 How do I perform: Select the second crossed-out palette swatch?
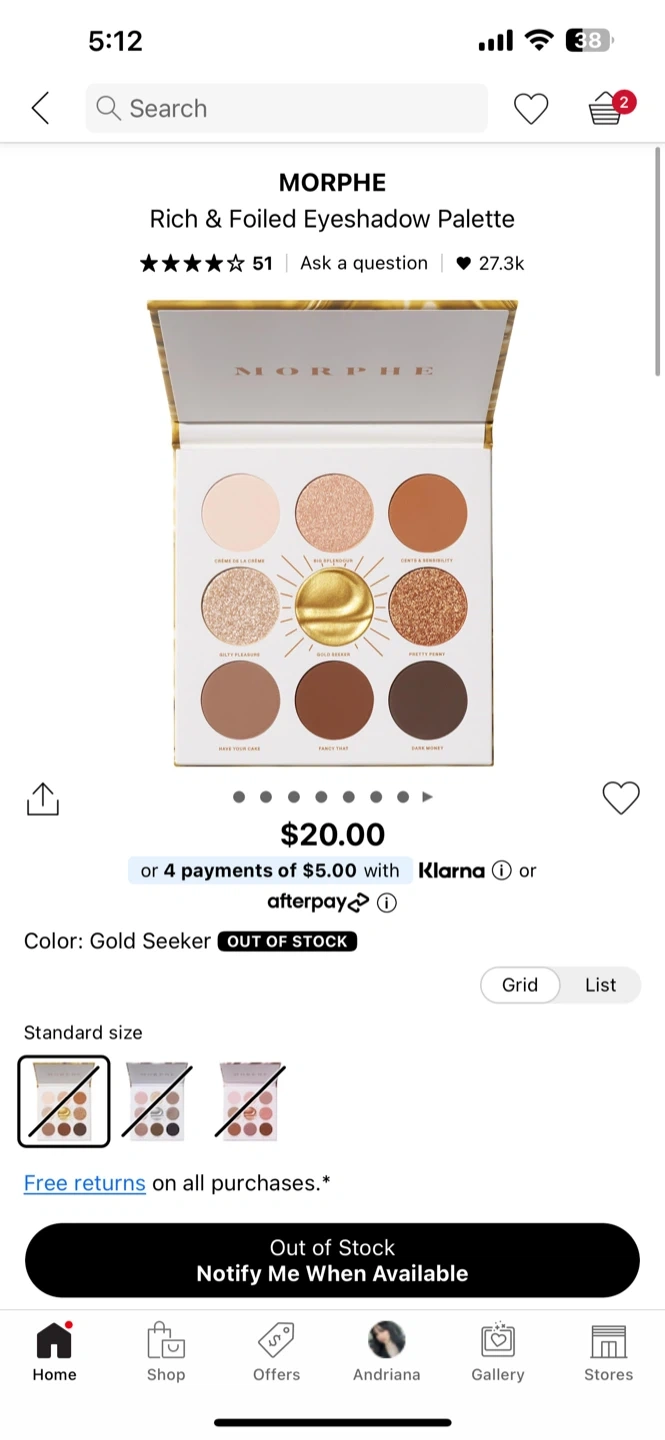(x=158, y=1101)
